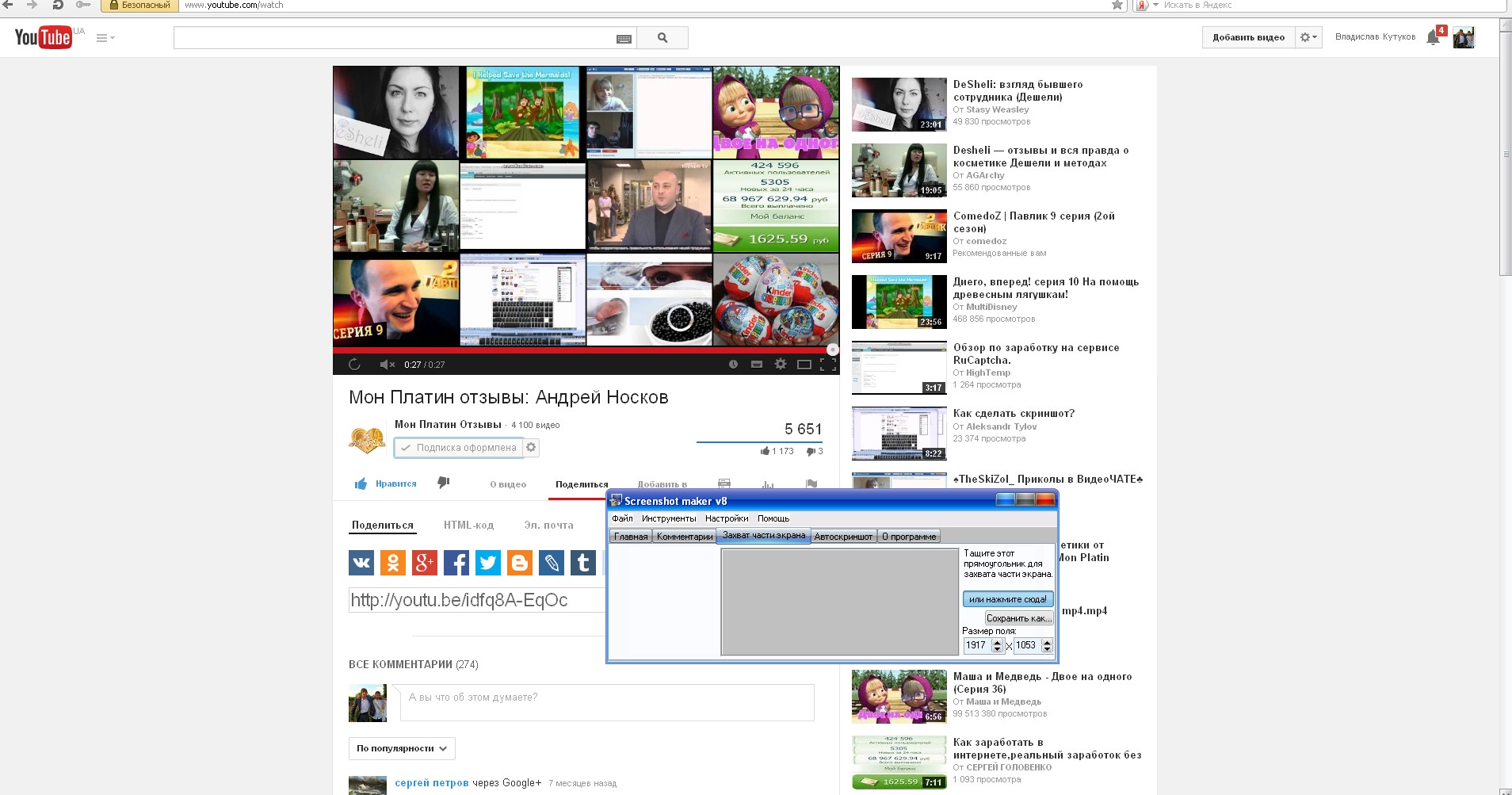Open Файл menu in Screenshot maker

[x=622, y=518]
